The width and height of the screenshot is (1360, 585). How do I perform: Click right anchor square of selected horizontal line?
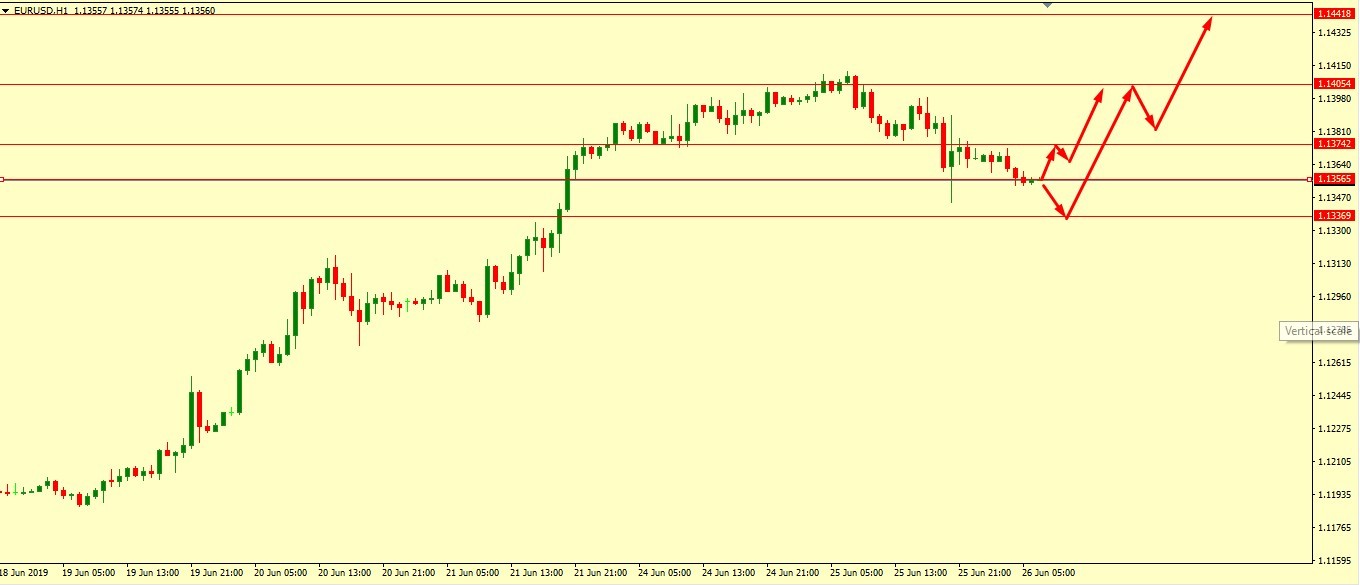(1309, 180)
